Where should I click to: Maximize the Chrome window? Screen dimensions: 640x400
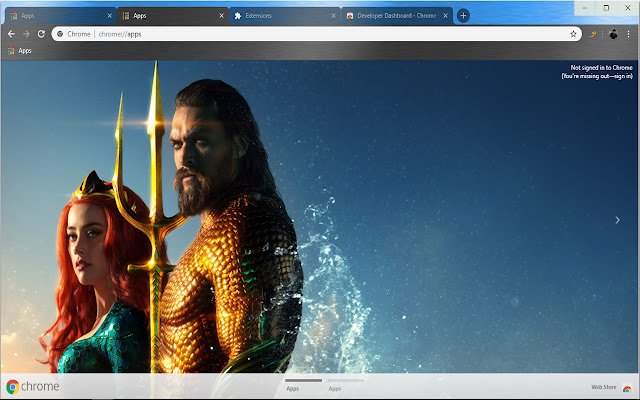click(x=607, y=8)
